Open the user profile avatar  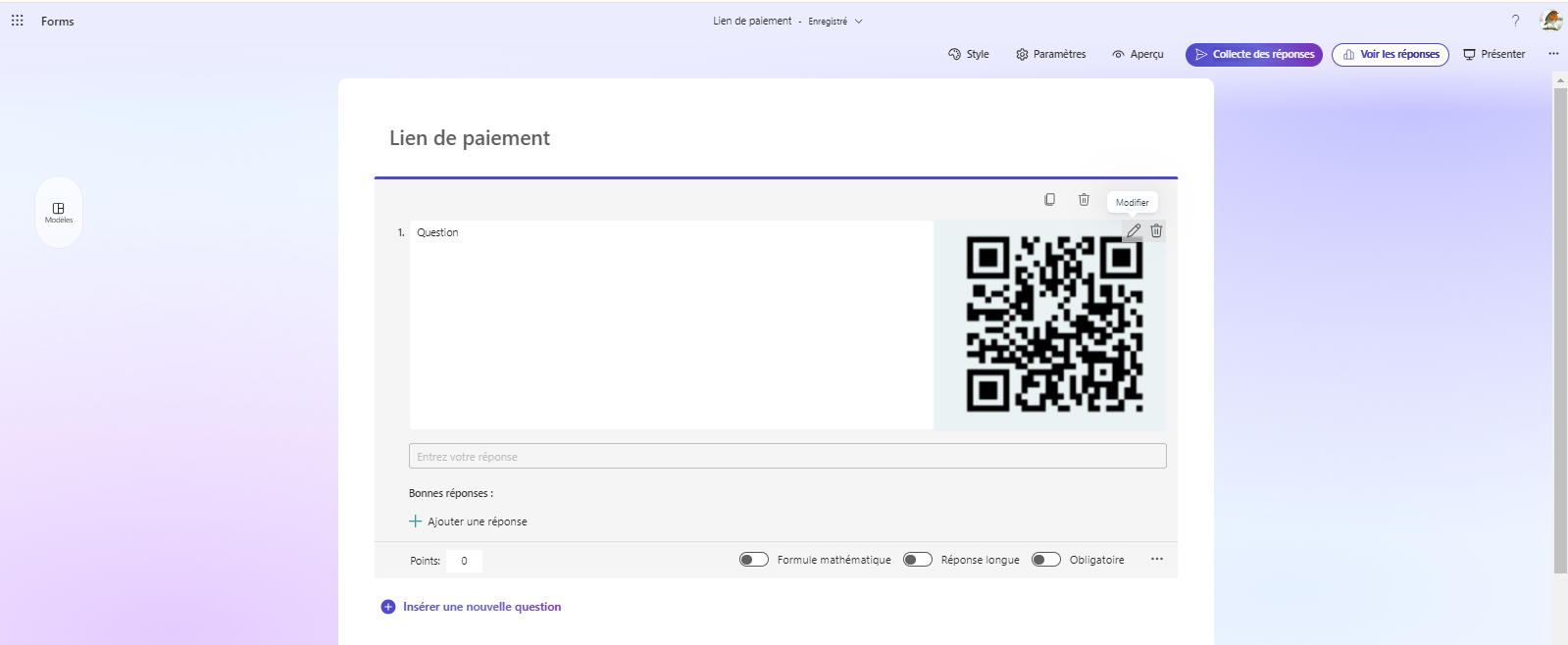[x=1550, y=21]
